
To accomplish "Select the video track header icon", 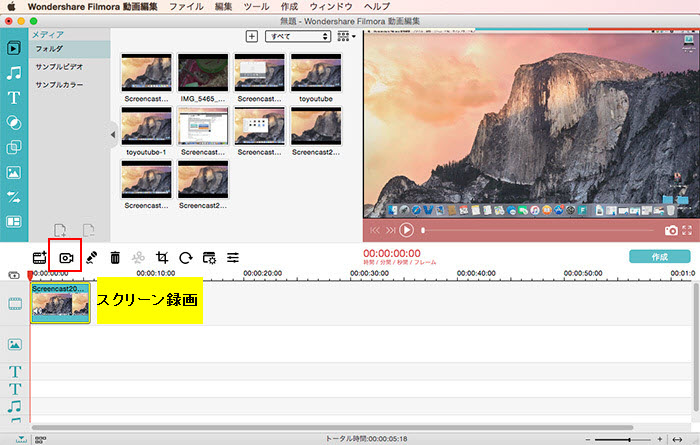I will click(15, 304).
